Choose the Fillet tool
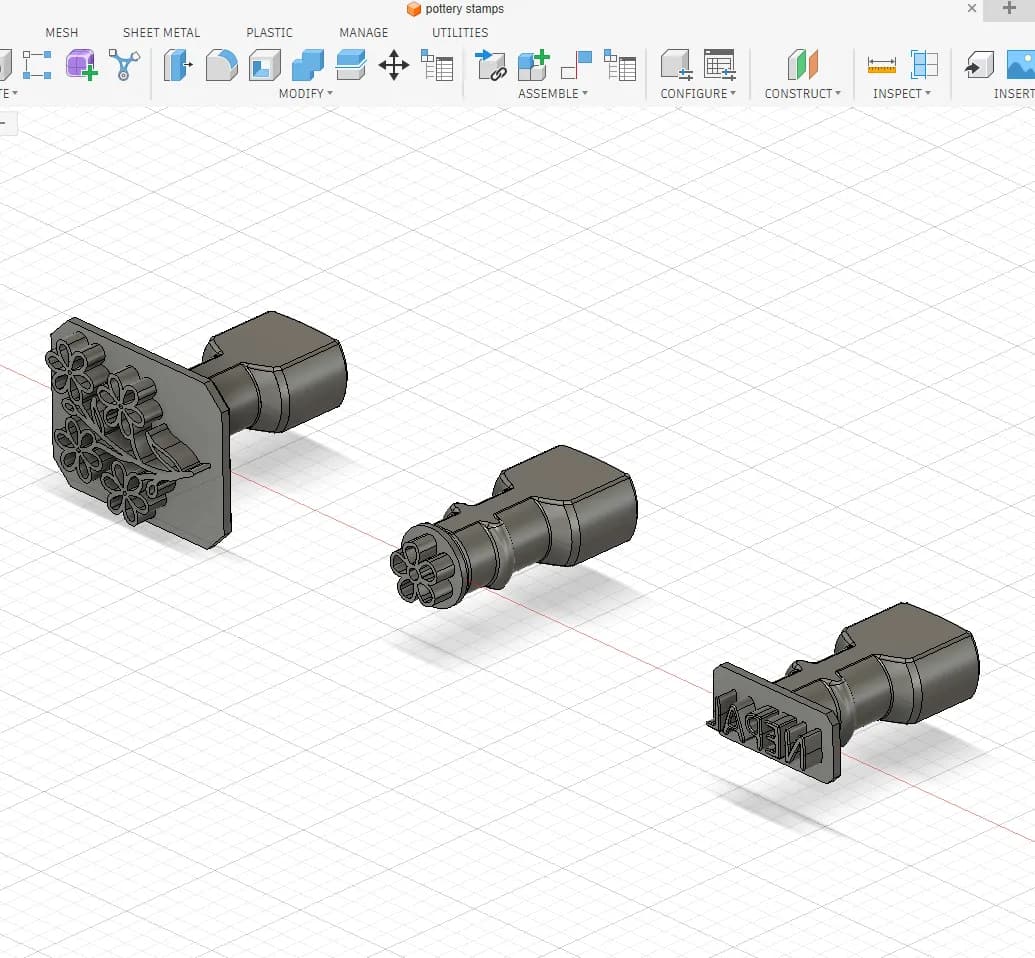 (x=222, y=65)
